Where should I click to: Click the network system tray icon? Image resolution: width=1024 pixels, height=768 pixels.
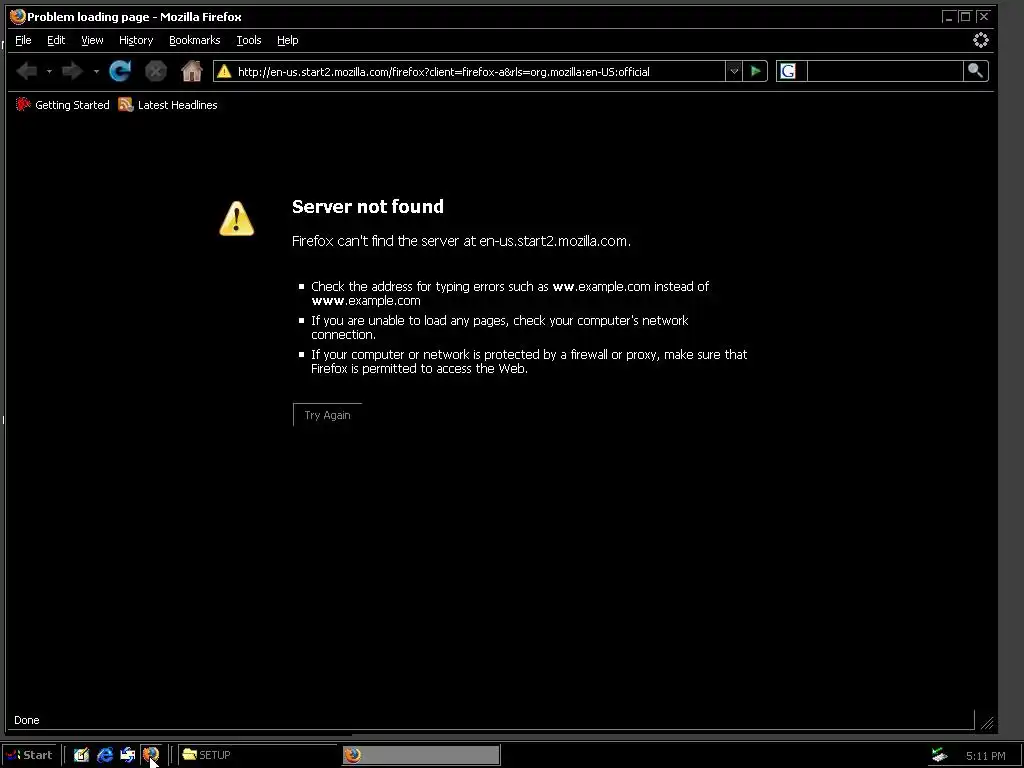[939, 755]
